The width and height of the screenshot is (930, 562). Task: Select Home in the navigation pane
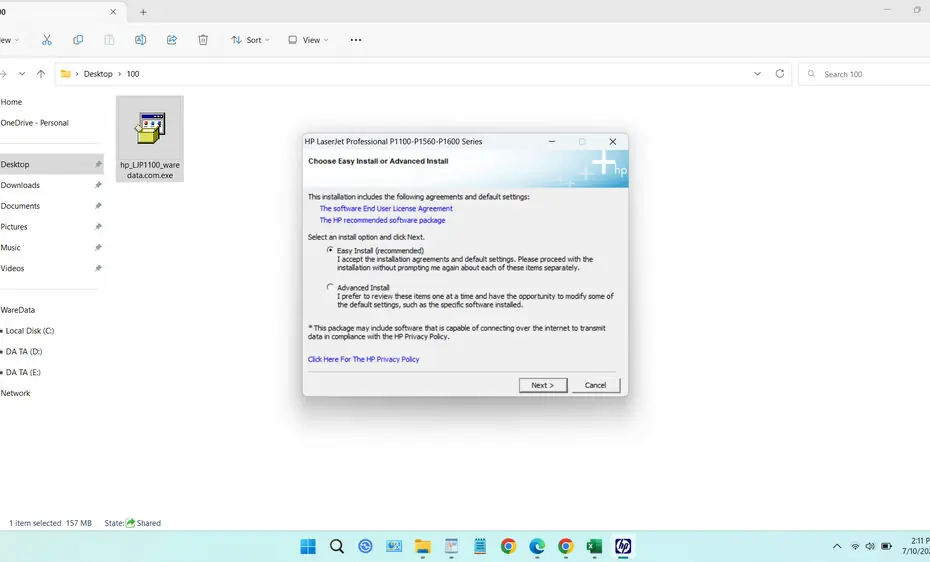(11, 102)
